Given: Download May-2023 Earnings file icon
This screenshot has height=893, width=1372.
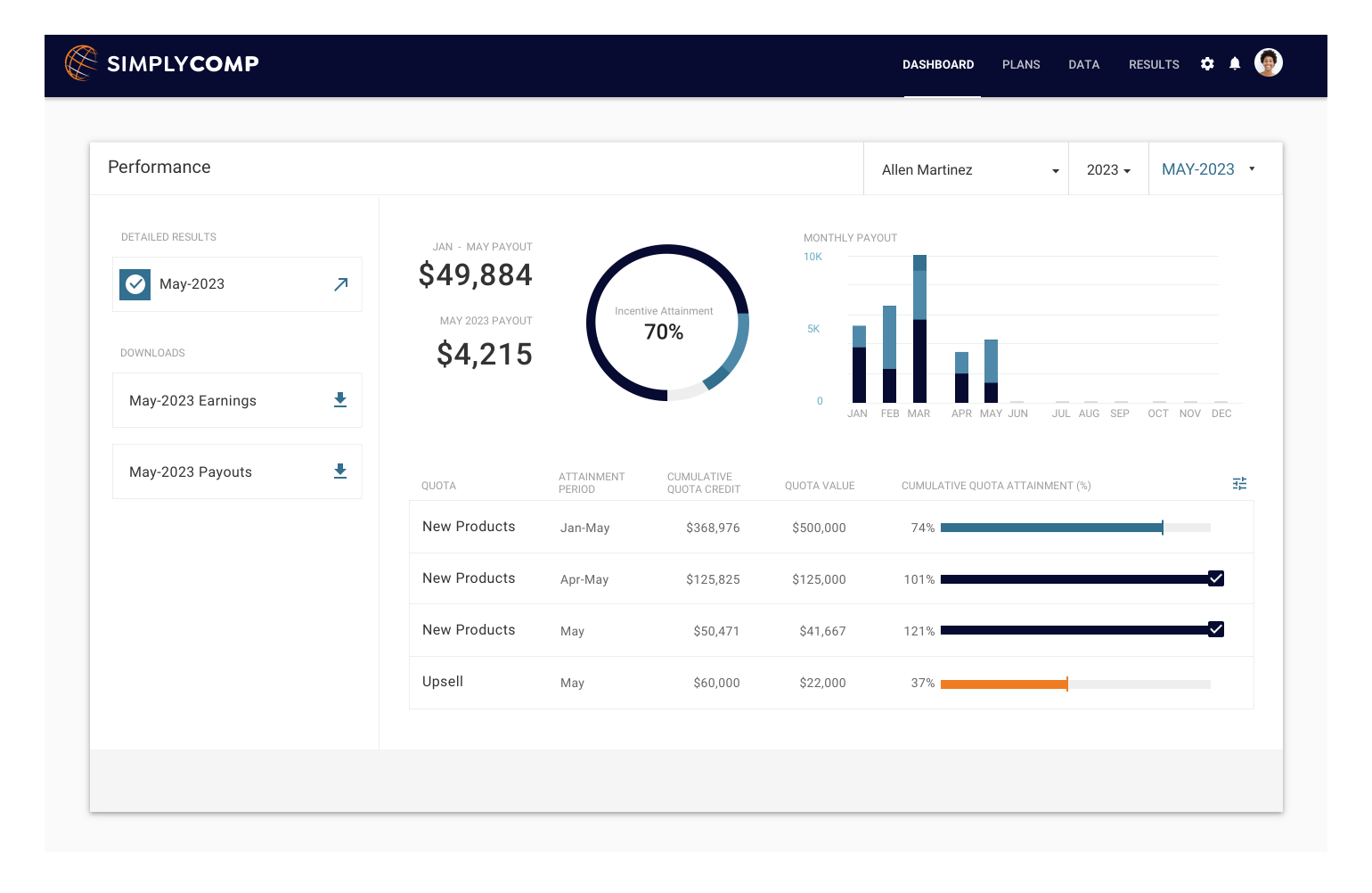Looking at the screenshot, I should pyautogui.click(x=339, y=400).
